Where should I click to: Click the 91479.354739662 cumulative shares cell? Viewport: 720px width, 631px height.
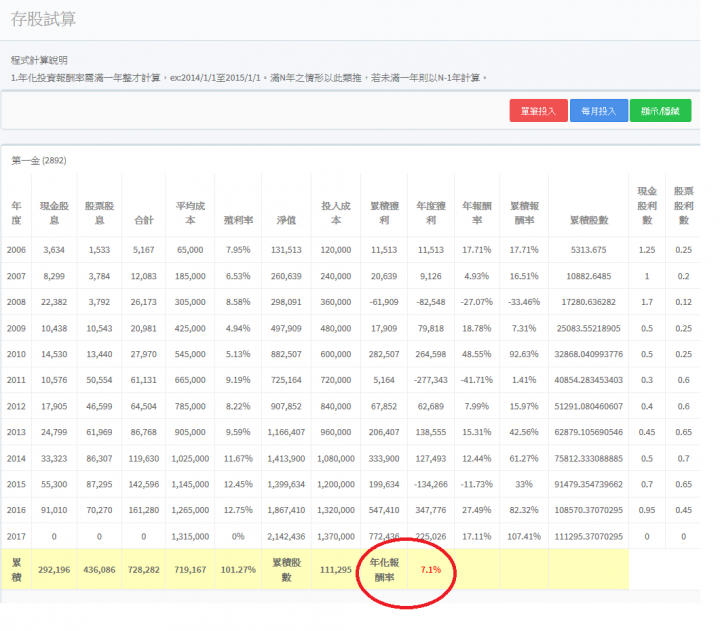pyautogui.click(x=589, y=484)
